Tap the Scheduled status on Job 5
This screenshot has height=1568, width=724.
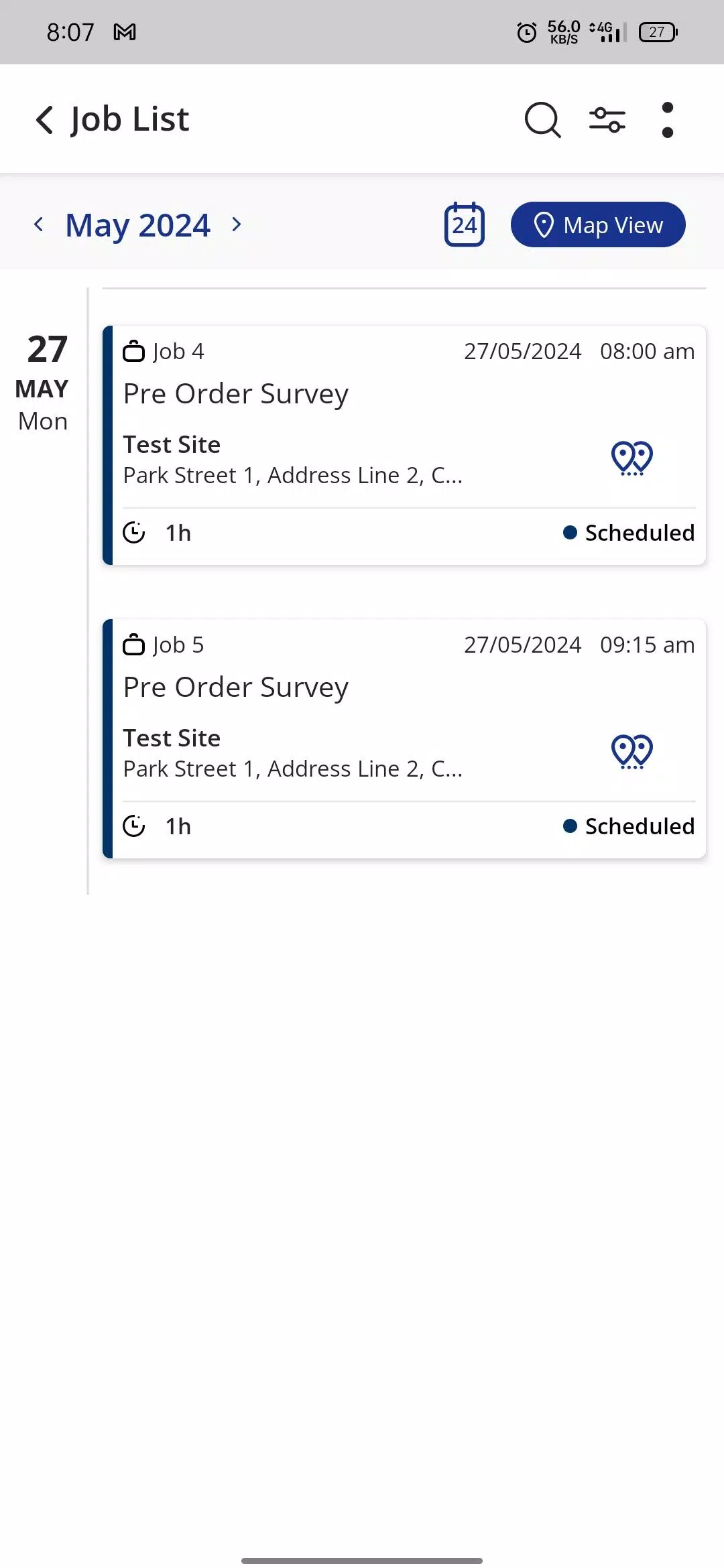pos(629,826)
